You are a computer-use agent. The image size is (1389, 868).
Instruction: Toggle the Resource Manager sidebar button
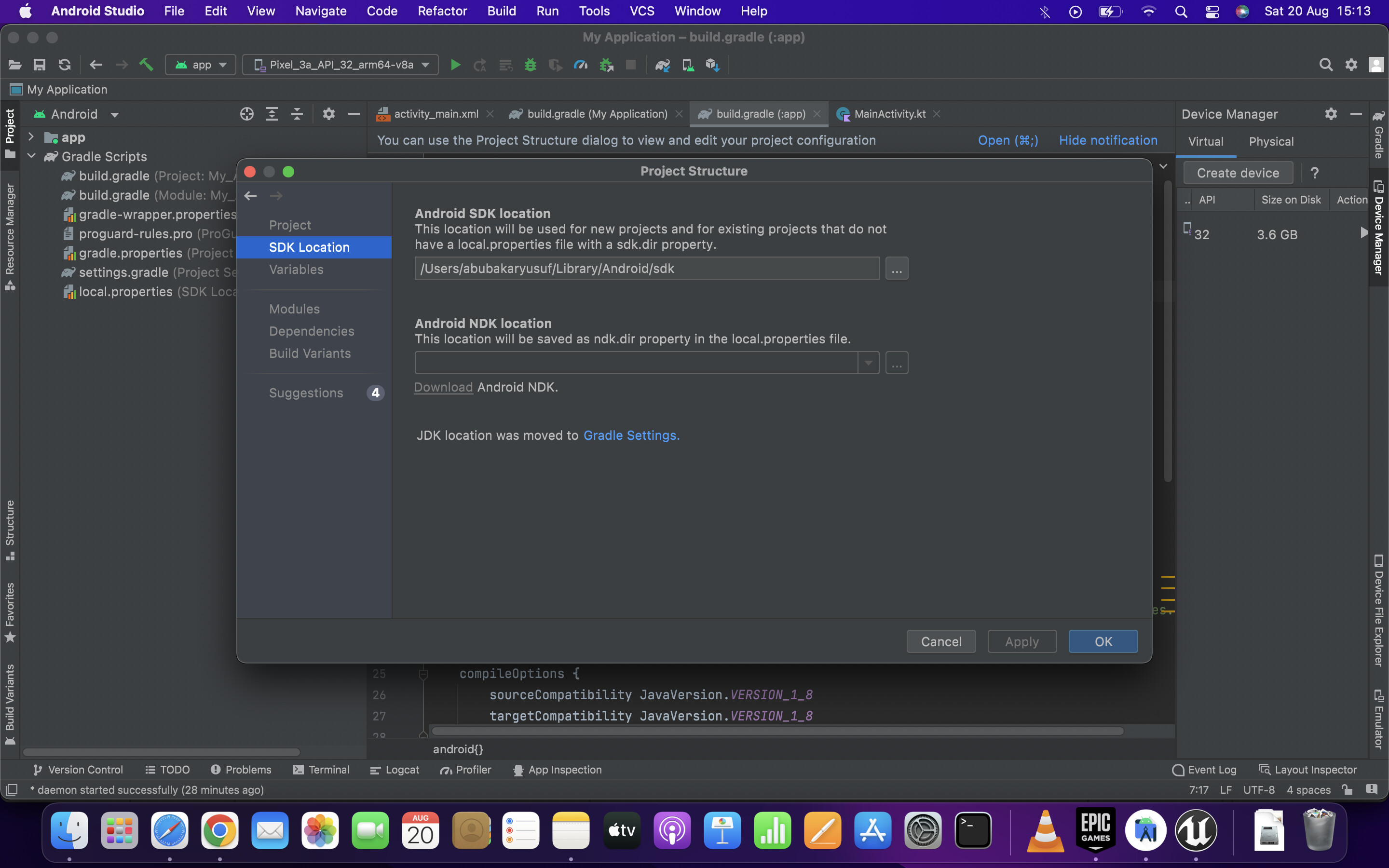(10, 235)
